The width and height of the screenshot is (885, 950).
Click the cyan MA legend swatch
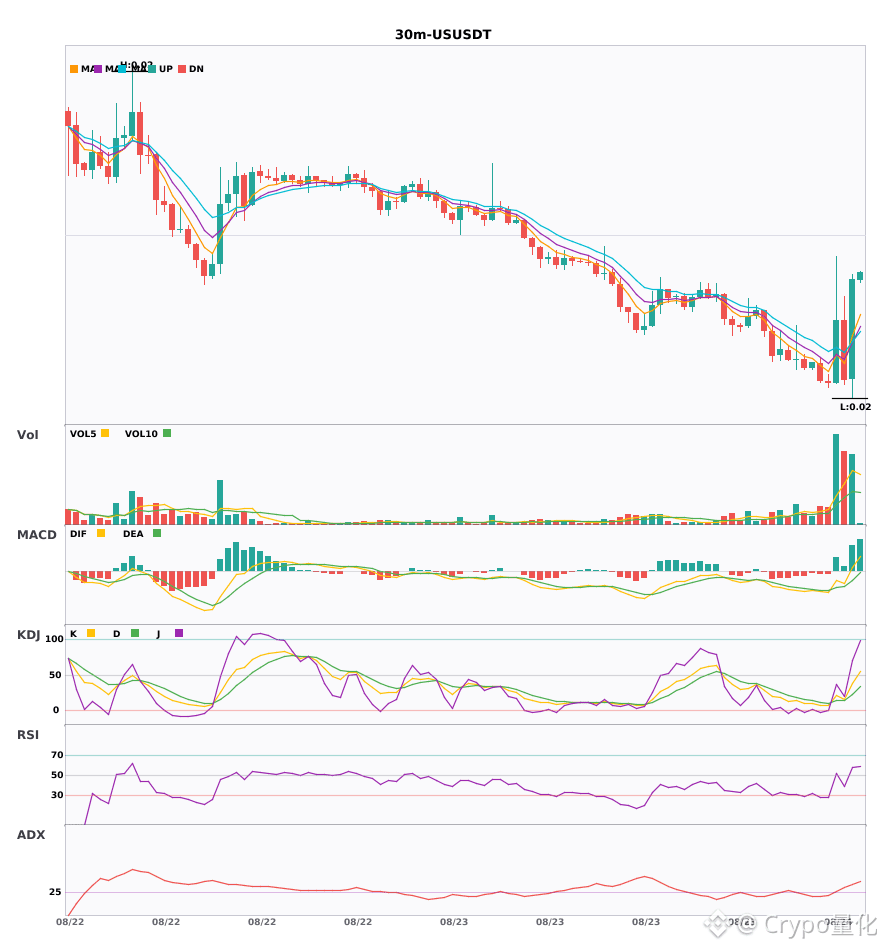tap(122, 69)
